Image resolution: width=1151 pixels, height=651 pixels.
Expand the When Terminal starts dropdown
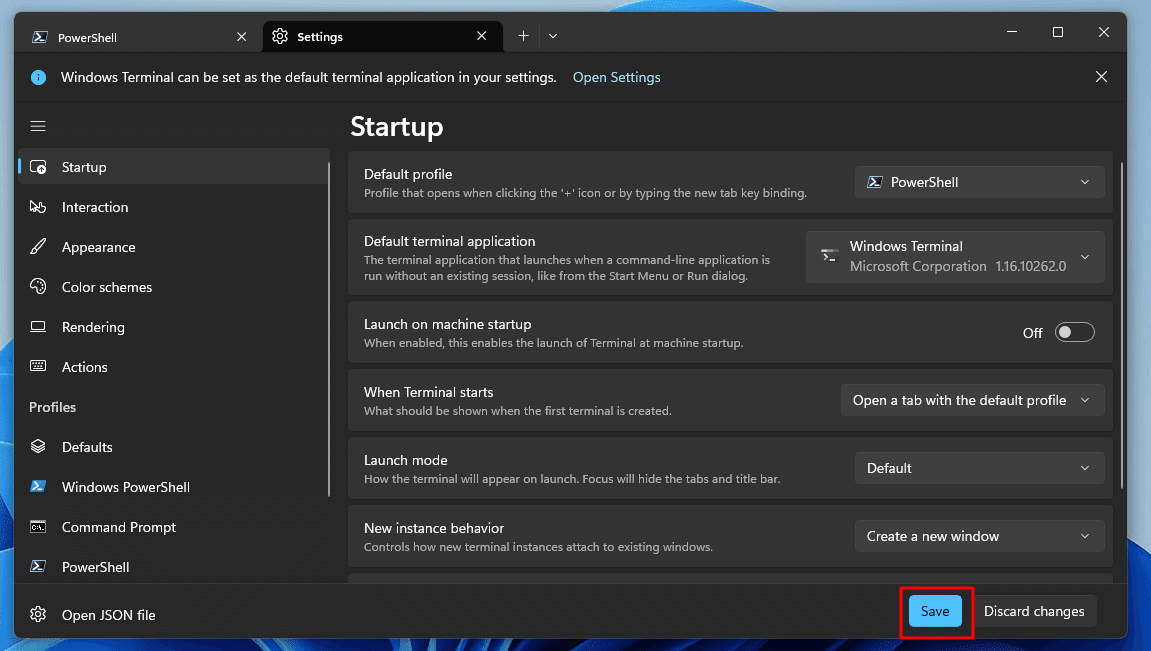coord(972,400)
